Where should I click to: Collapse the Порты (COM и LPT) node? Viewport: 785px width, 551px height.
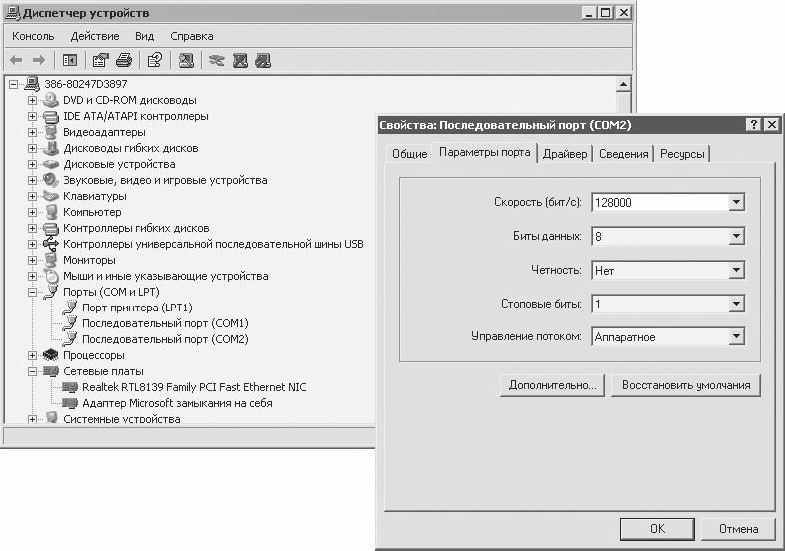[x=33, y=292]
